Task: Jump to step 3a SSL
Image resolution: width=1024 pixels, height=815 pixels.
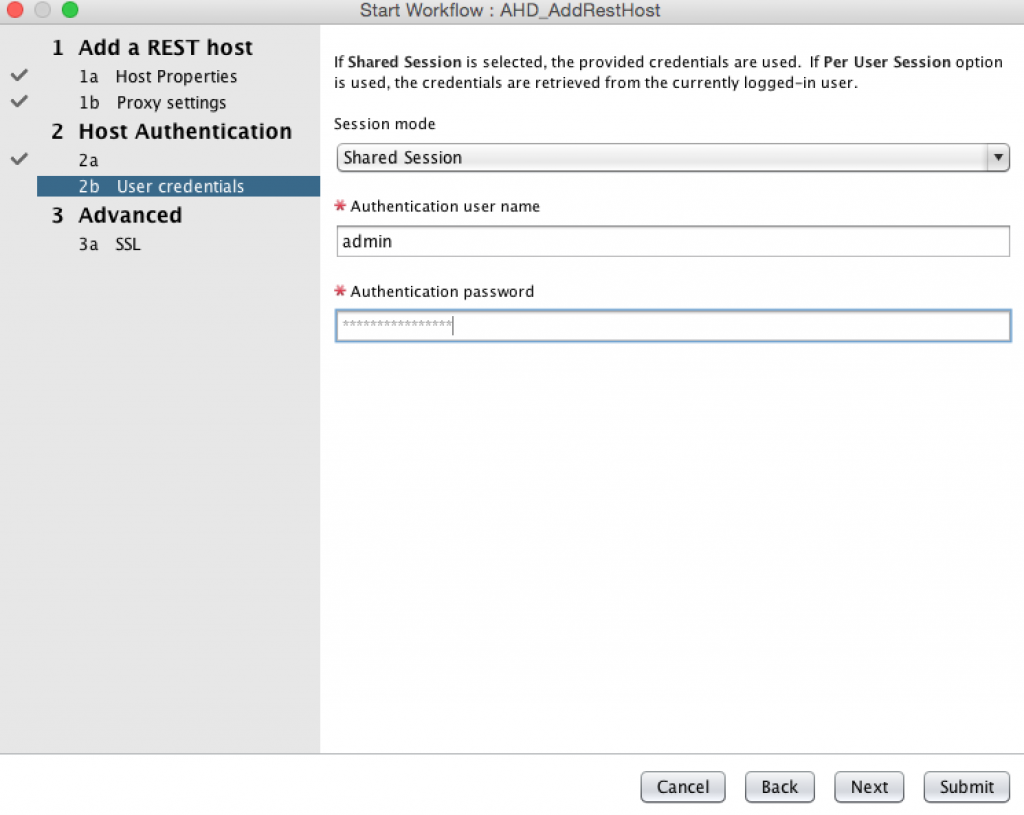Action: (110, 244)
